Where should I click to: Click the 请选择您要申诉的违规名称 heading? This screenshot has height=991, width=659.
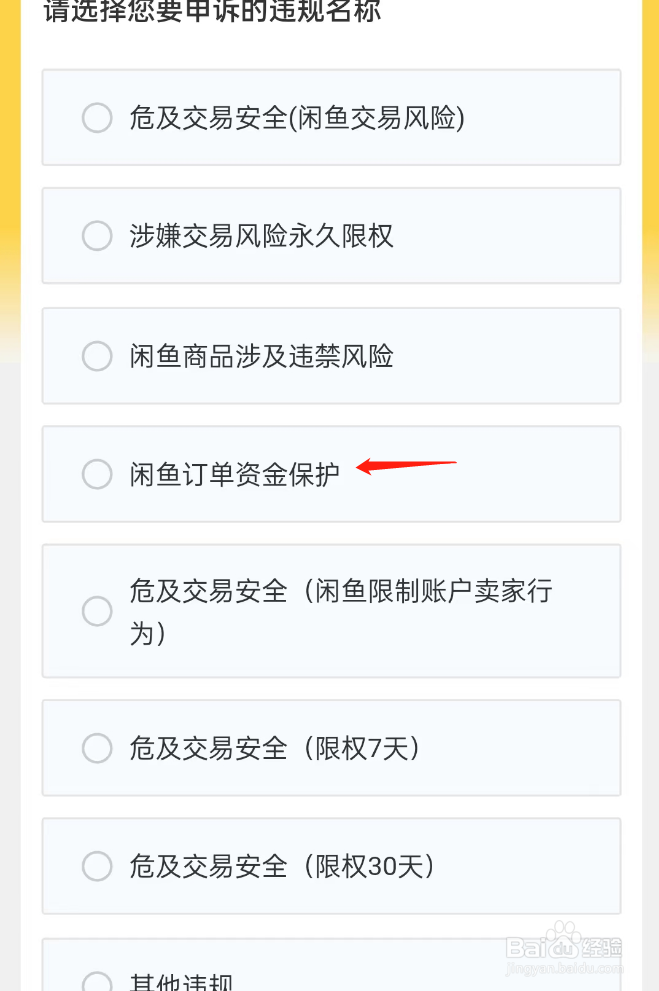pos(212,10)
